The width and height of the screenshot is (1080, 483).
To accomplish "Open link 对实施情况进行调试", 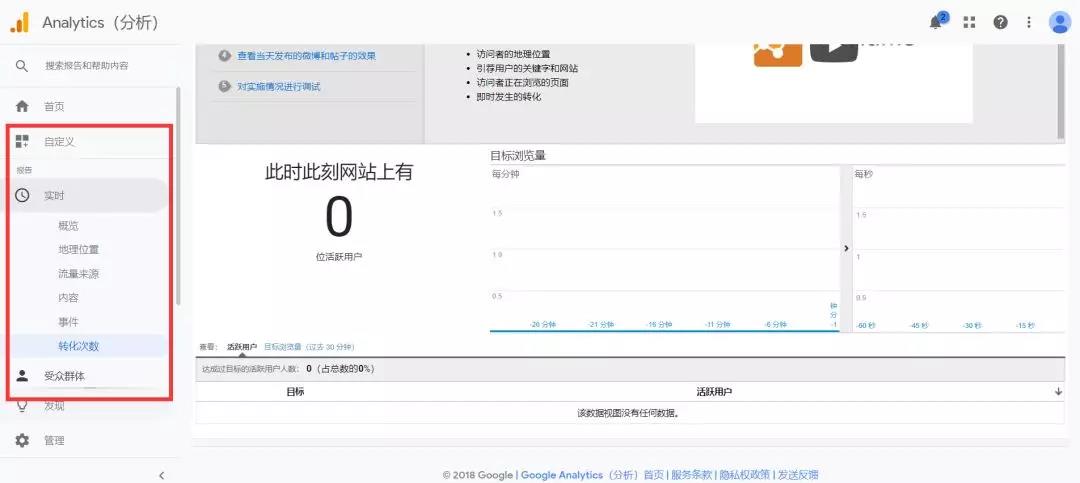I will coord(278,87).
